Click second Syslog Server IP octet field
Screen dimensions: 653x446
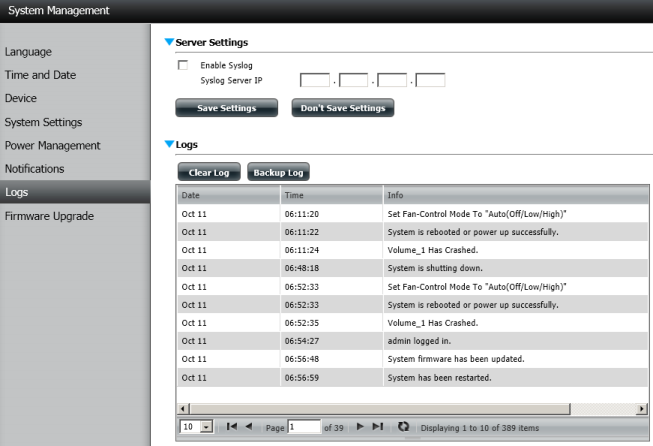(x=354, y=80)
